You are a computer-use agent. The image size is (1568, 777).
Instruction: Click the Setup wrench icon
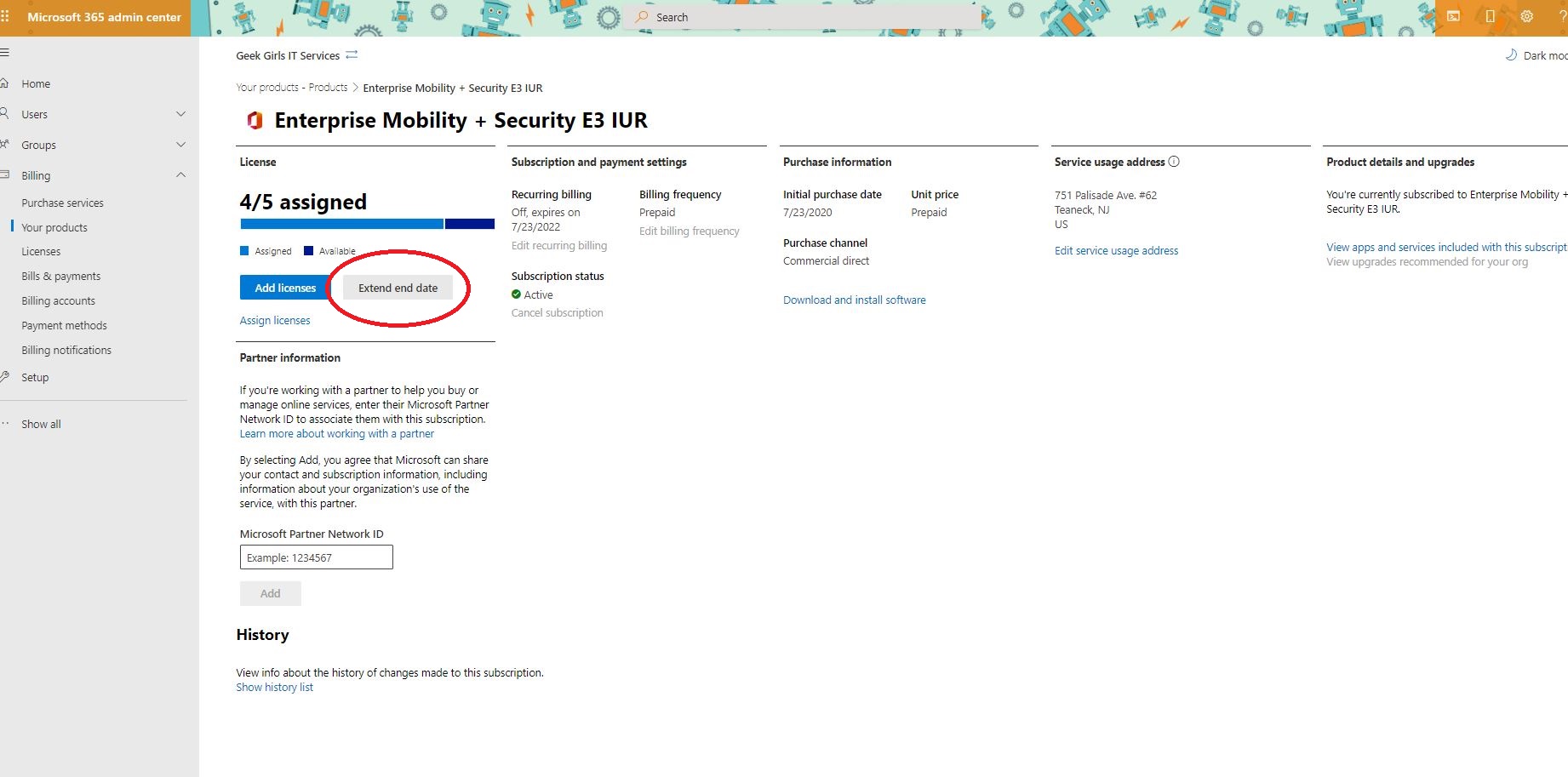point(5,377)
